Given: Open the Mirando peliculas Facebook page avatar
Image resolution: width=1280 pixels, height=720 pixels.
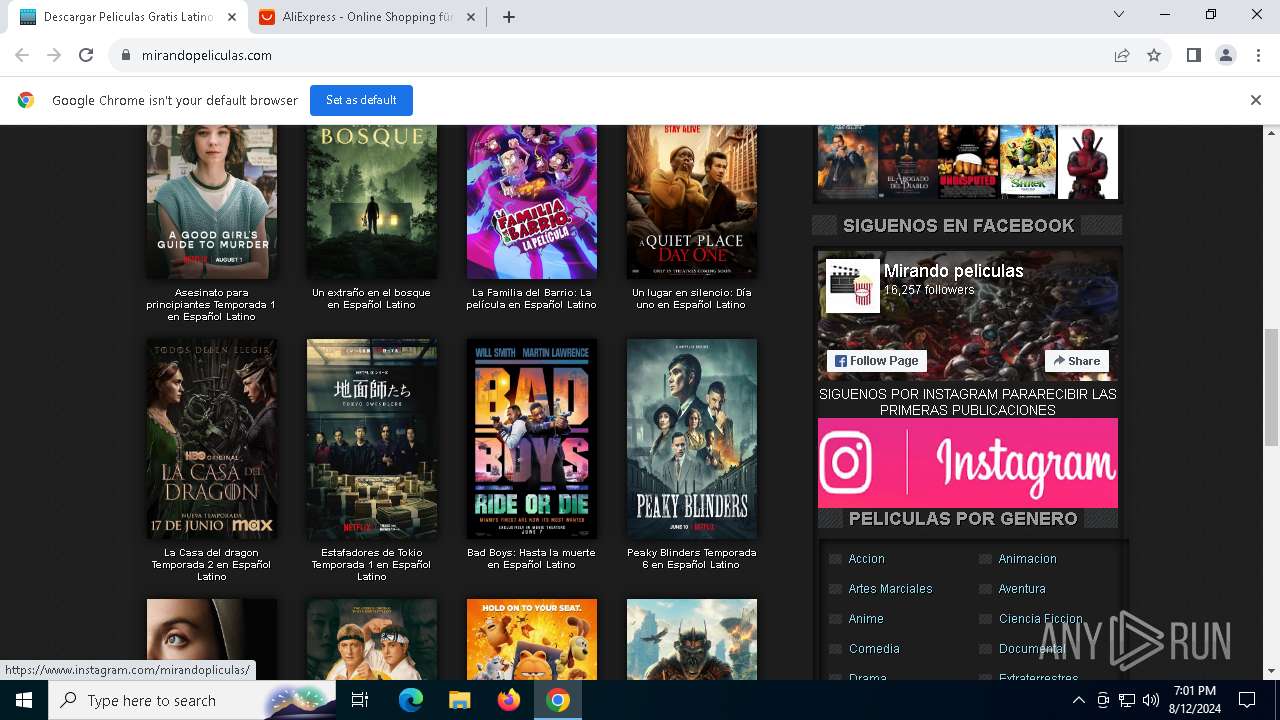Looking at the screenshot, I should (852, 286).
